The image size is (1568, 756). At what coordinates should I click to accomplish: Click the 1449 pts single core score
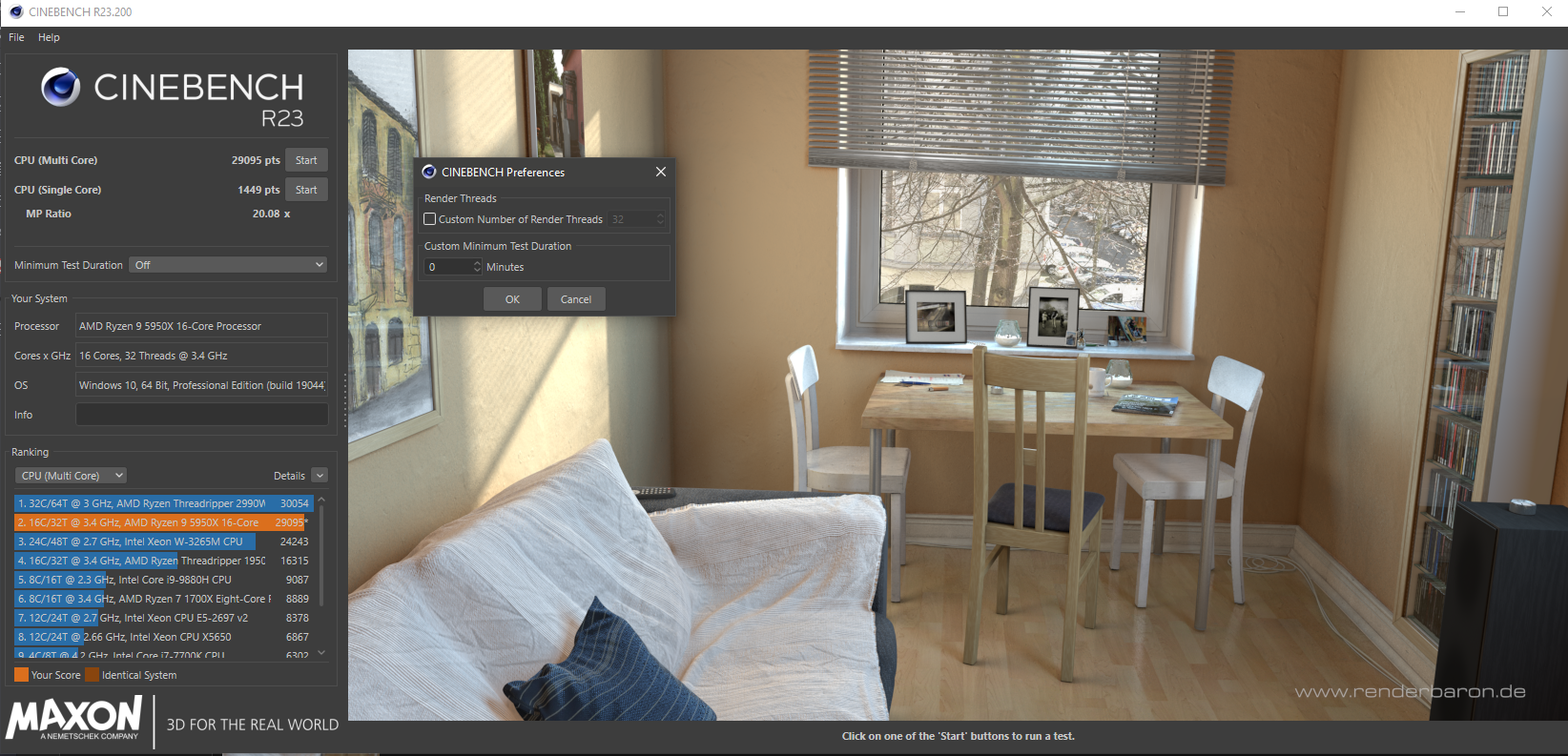[x=258, y=190]
